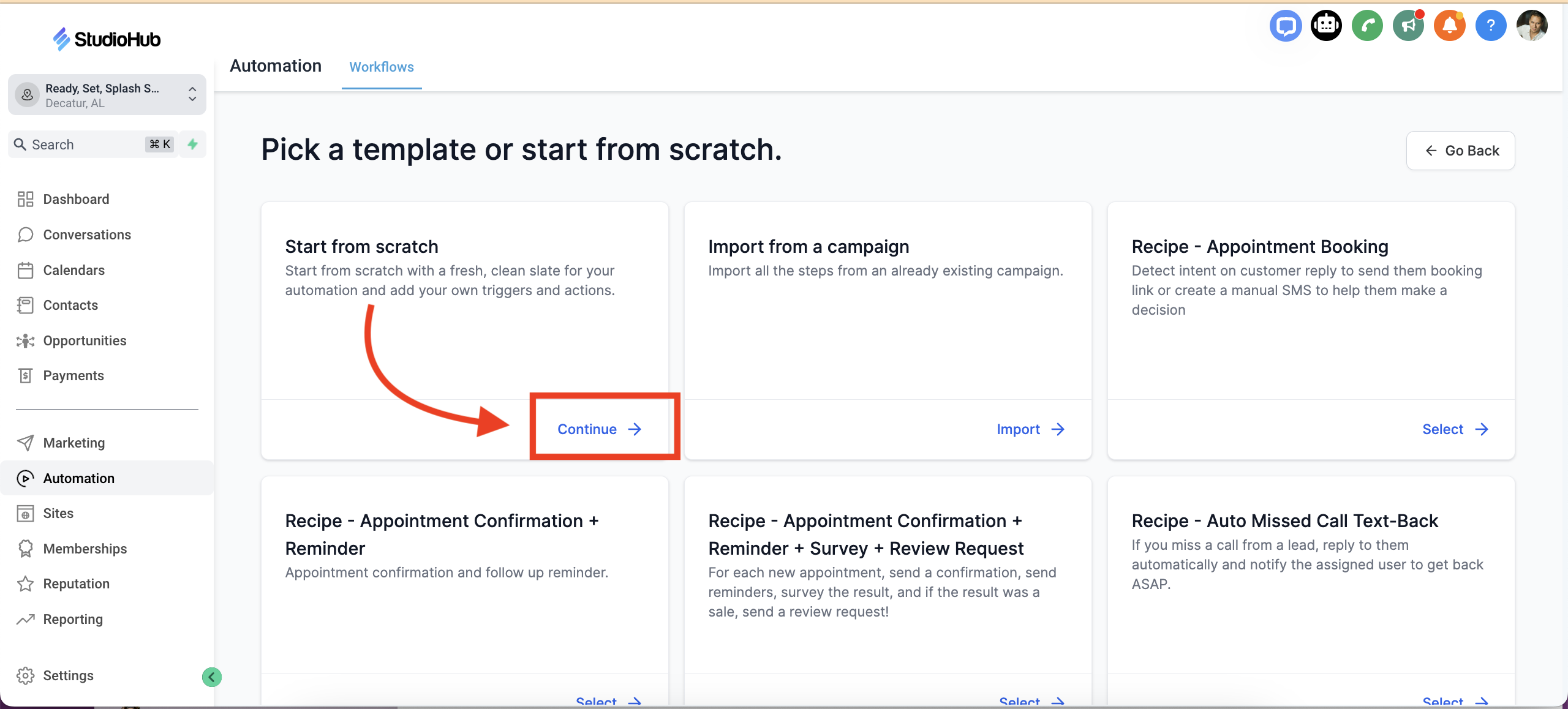Open the user profile avatar
Viewport: 1568px width, 709px height.
click(1531, 26)
